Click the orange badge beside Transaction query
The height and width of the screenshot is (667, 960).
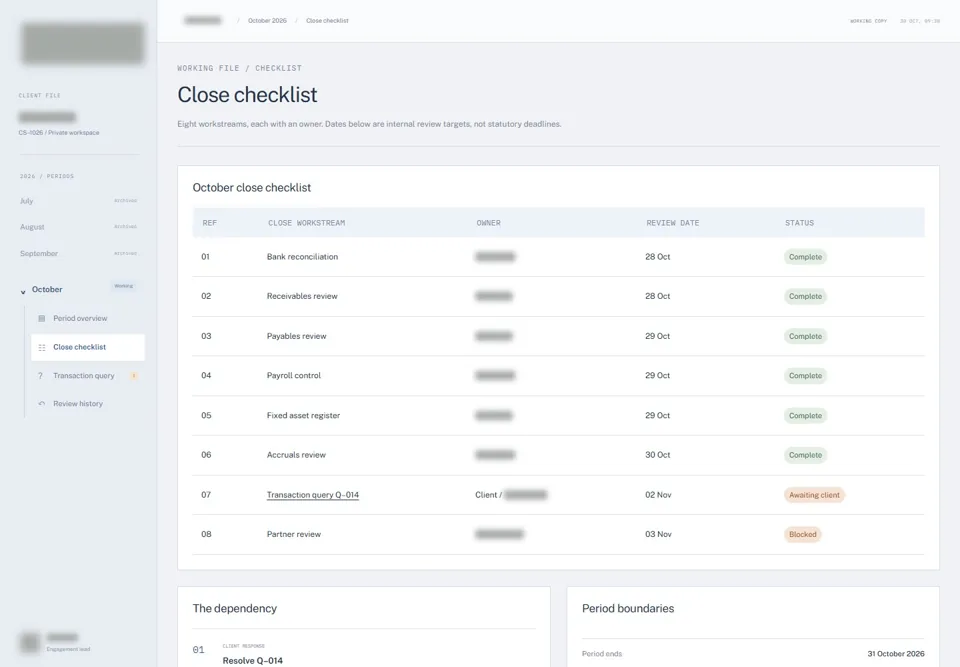[x=133, y=376]
